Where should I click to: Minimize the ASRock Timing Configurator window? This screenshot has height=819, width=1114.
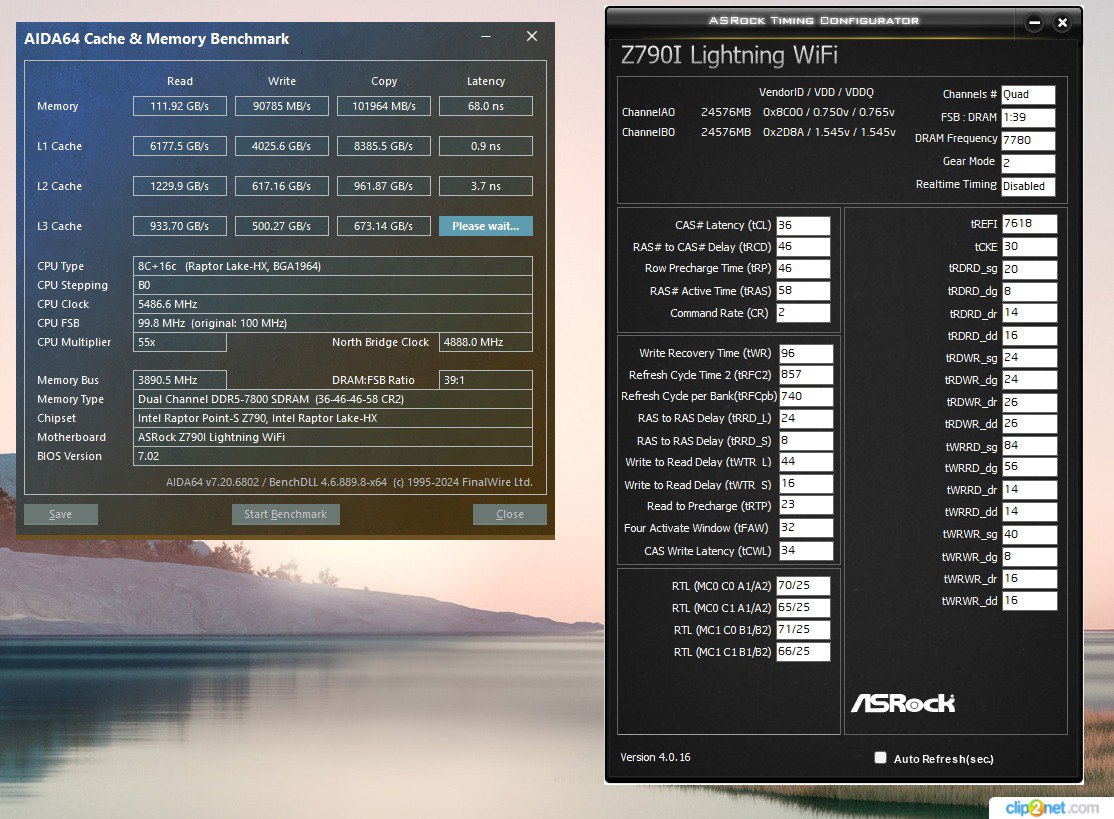coord(1034,23)
